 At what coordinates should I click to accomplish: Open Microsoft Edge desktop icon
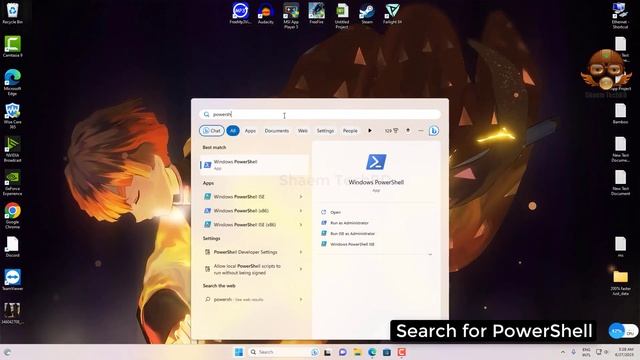click(12, 82)
